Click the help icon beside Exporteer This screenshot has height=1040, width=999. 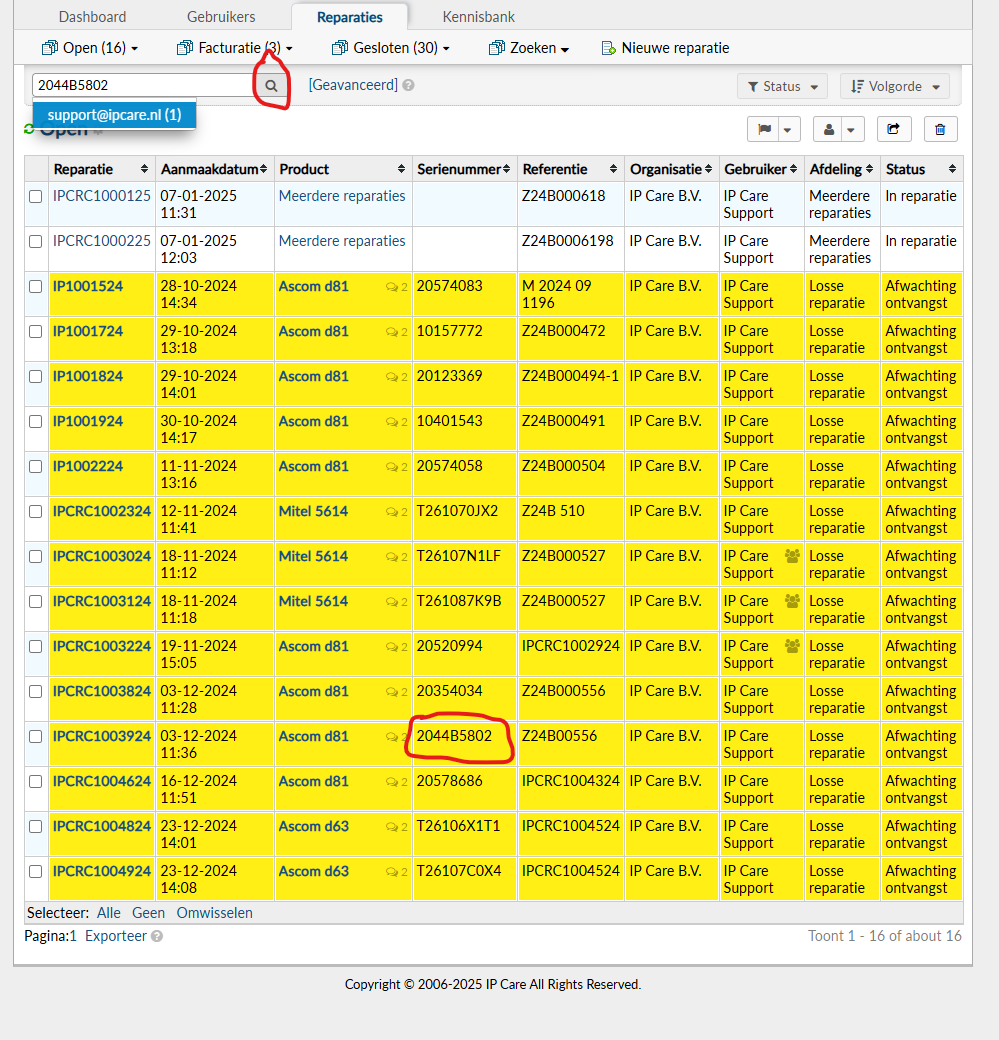[157, 937]
